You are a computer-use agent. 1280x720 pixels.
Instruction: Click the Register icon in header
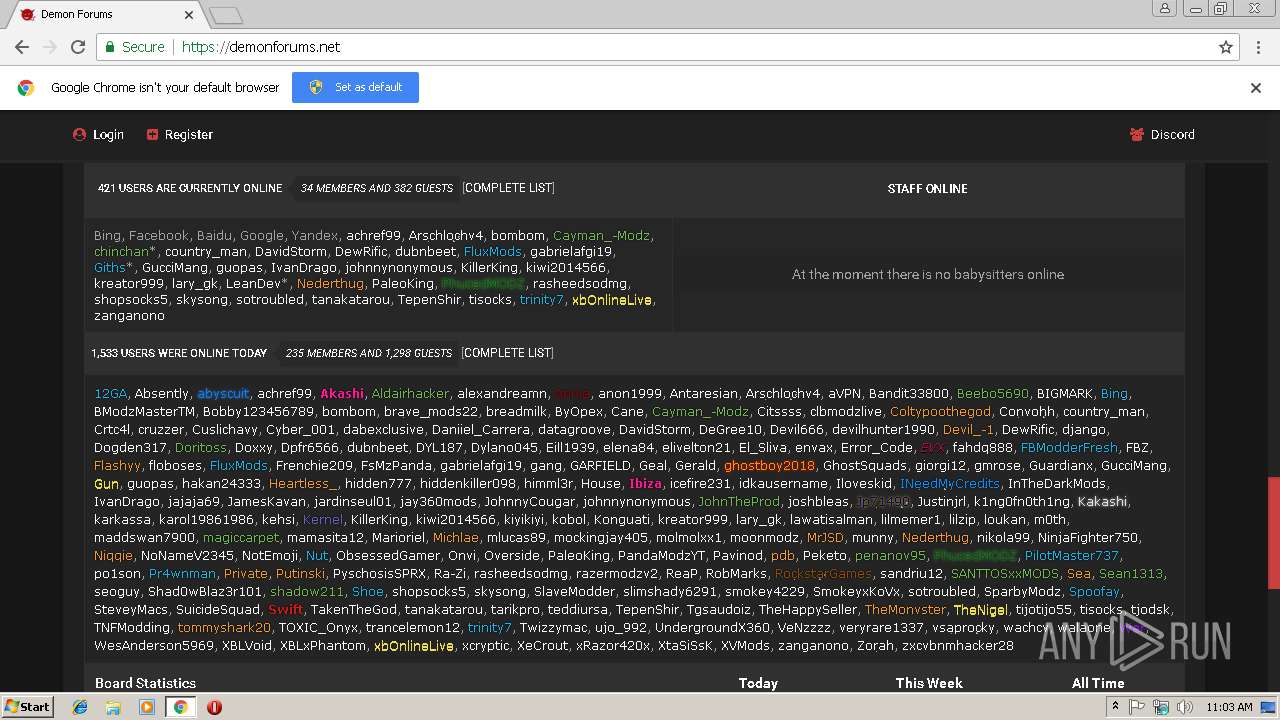[x=152, y=135]
